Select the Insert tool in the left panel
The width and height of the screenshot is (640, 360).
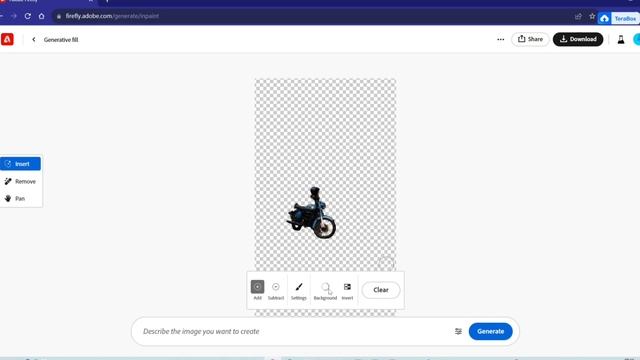coord(20,164)
